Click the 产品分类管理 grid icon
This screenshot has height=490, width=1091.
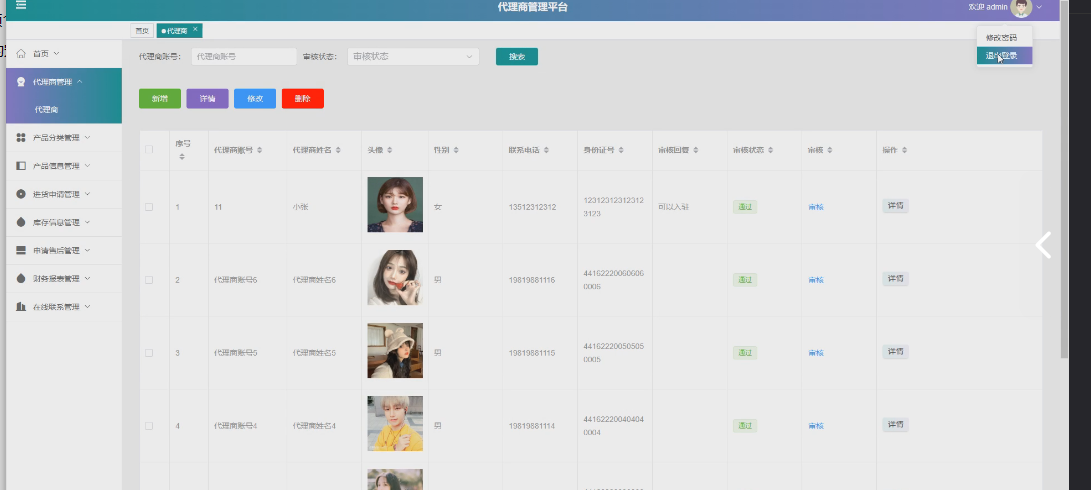click(x=21, y=138)
